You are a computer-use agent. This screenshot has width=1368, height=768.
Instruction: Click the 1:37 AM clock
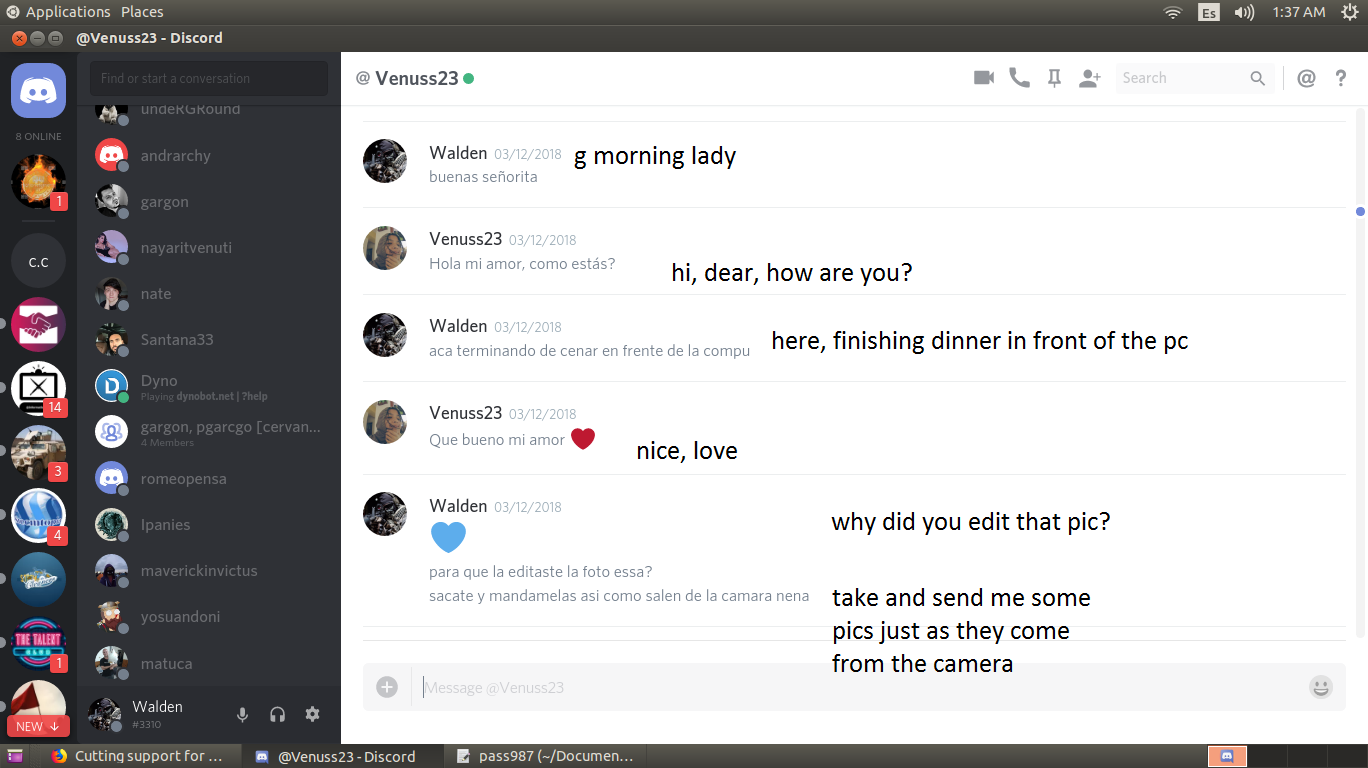[1299, 12]
